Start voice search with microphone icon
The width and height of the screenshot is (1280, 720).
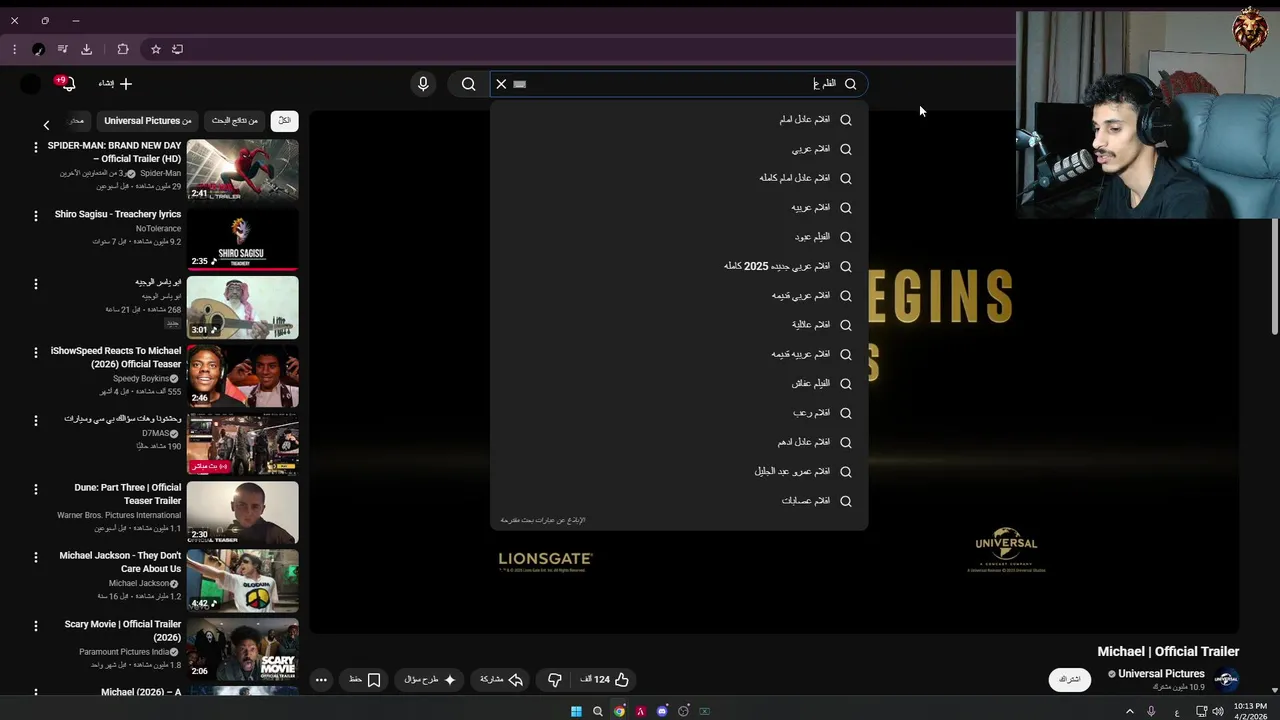click(x=423, y=84)
